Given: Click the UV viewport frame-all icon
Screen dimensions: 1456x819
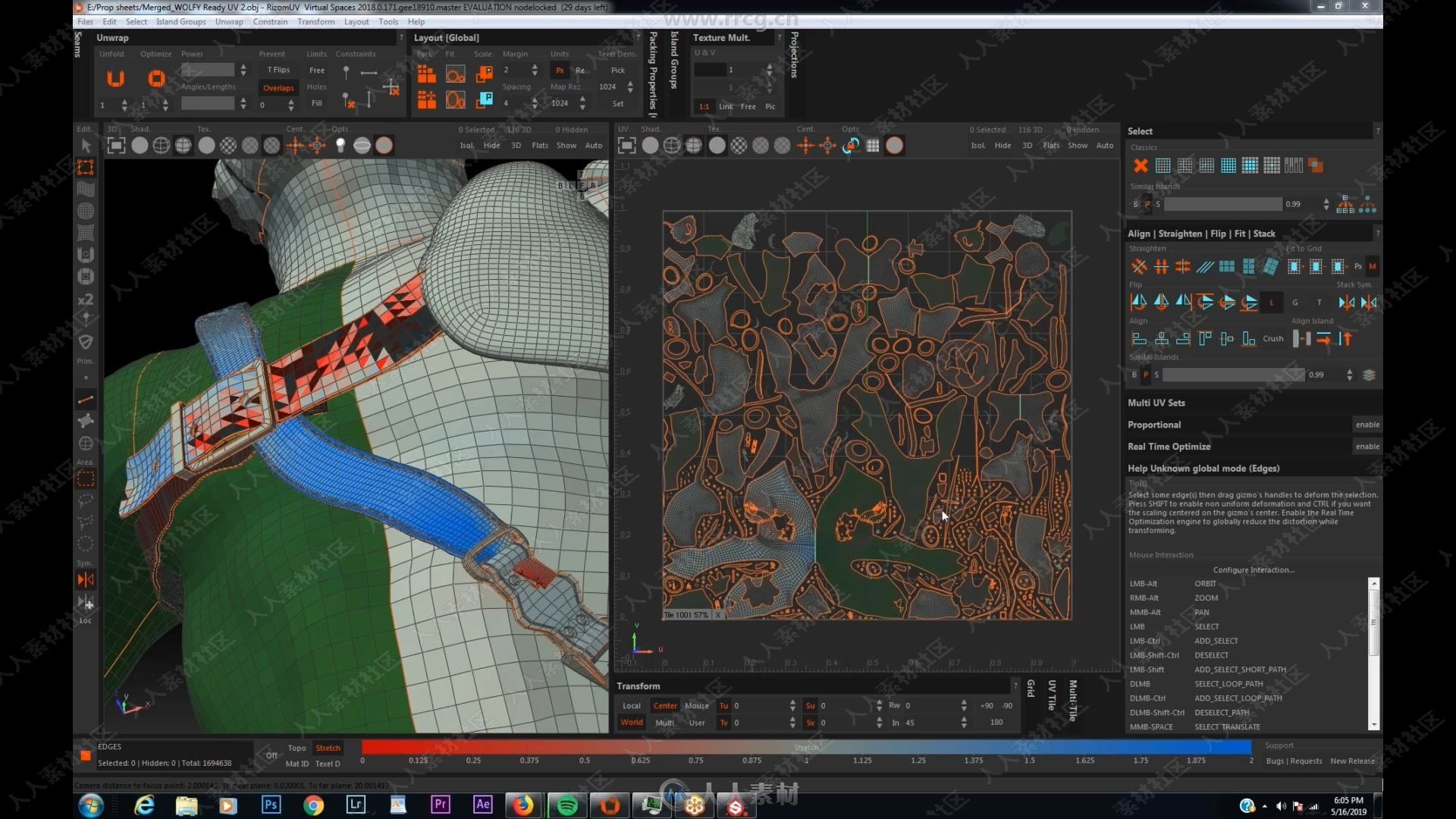Looking at the screenshot, I should click(x=627, y=146).
